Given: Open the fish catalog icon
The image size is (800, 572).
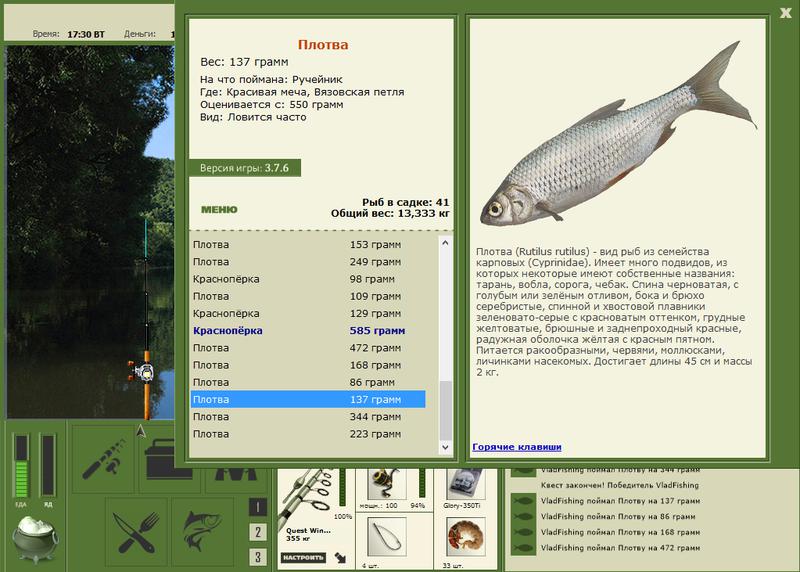Looking at the screenshot, I should [203, 532].
